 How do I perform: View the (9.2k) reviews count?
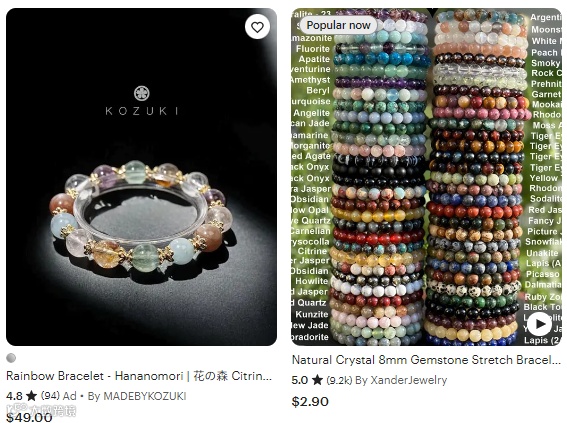coord(339,380)
